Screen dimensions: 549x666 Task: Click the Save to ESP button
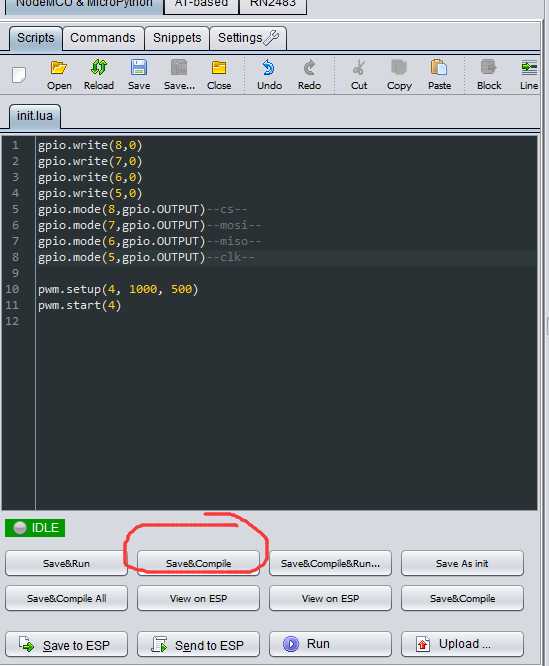66,644
